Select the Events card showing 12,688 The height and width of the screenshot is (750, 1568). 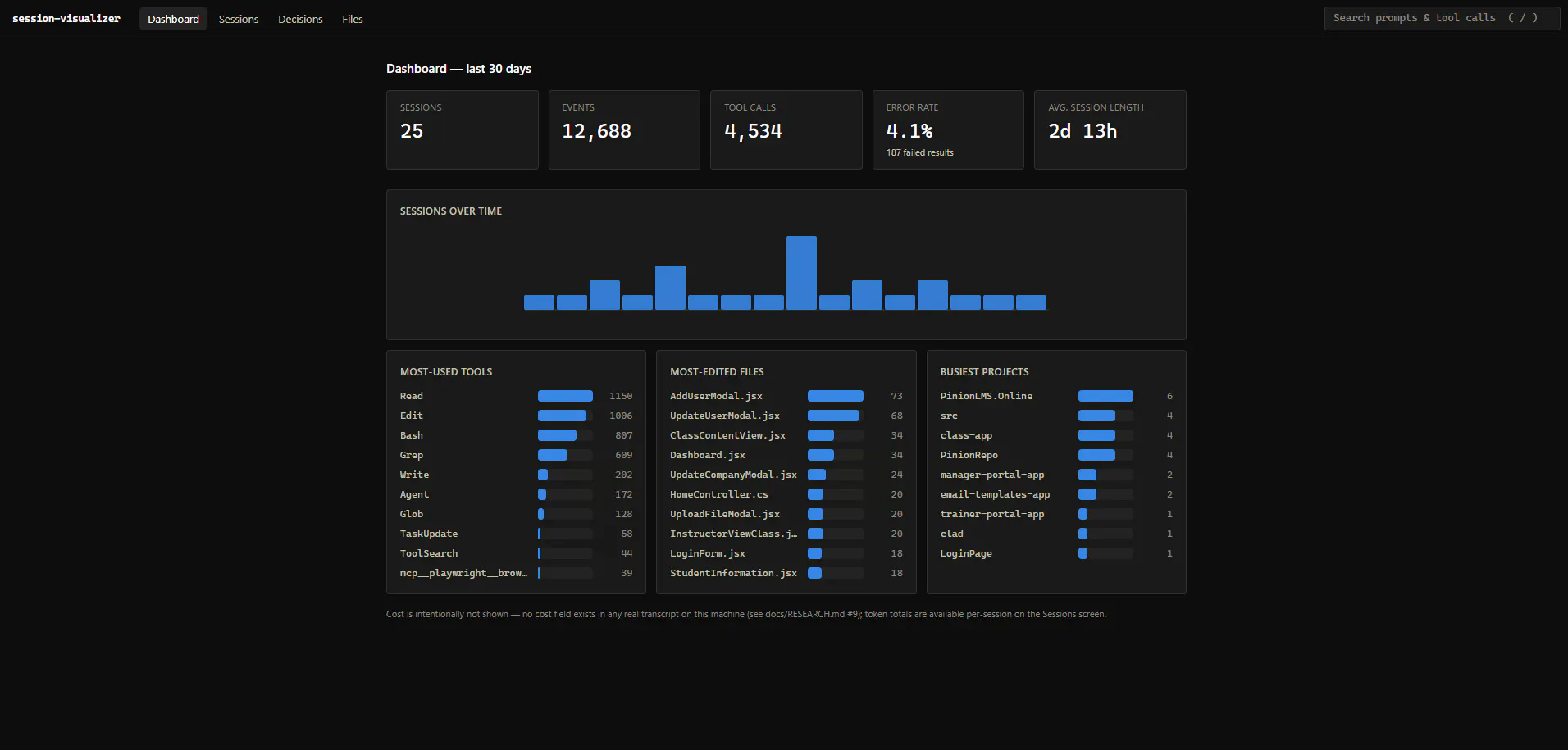(624, 130)
